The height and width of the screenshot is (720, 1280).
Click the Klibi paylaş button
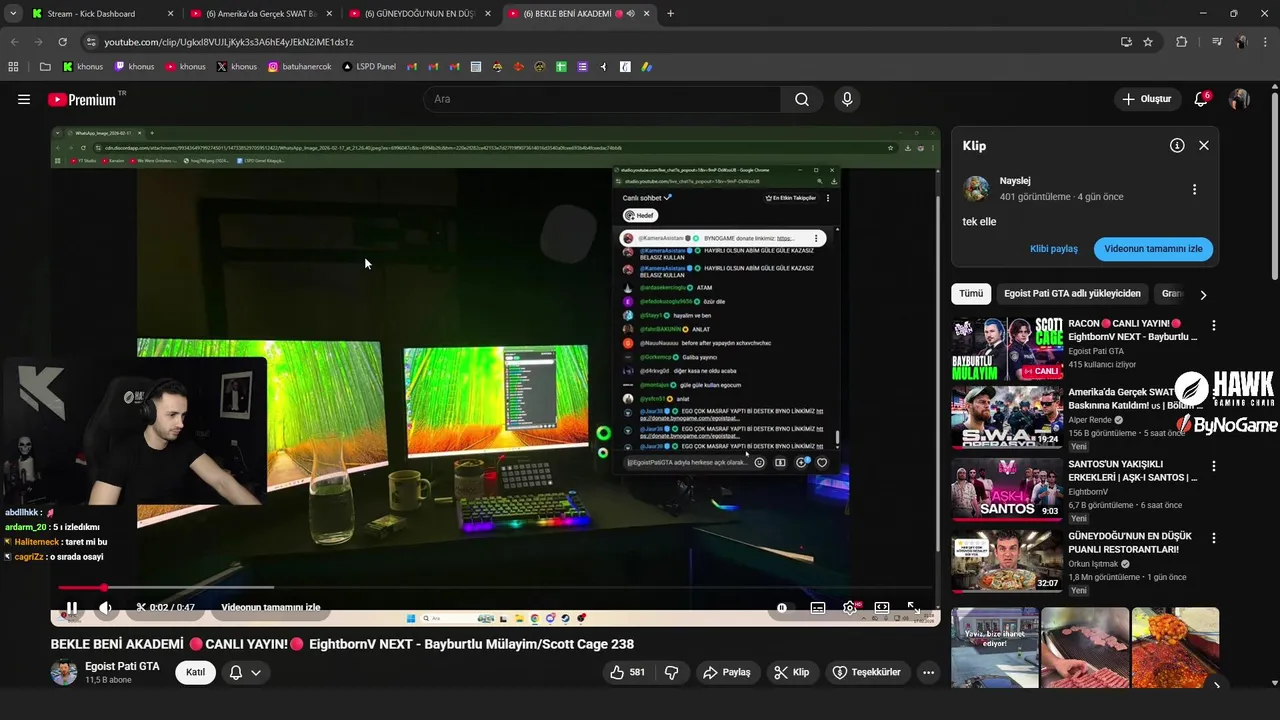pyautogui.click(x=1054, y=249)
